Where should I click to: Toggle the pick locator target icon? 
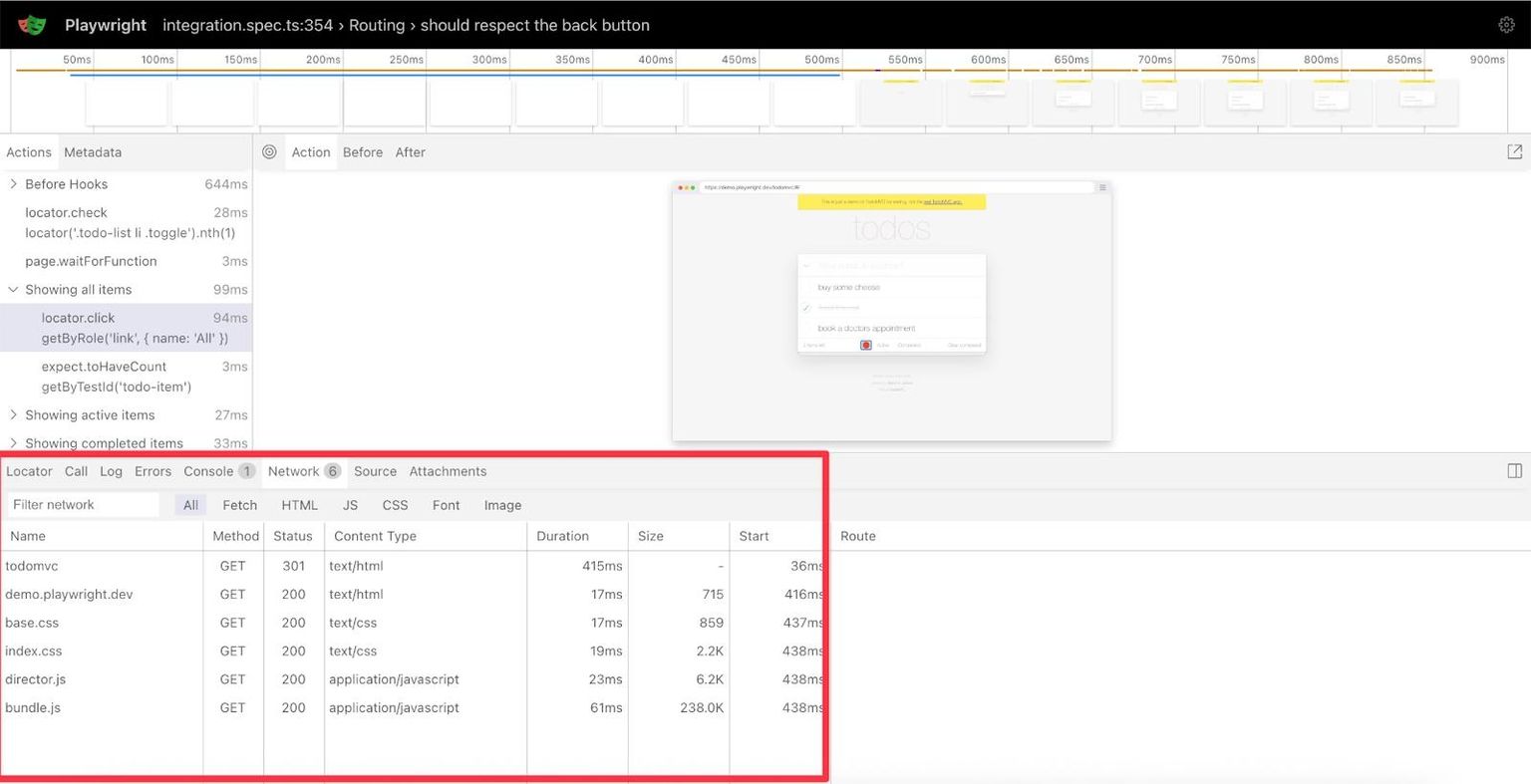[269, 152]
